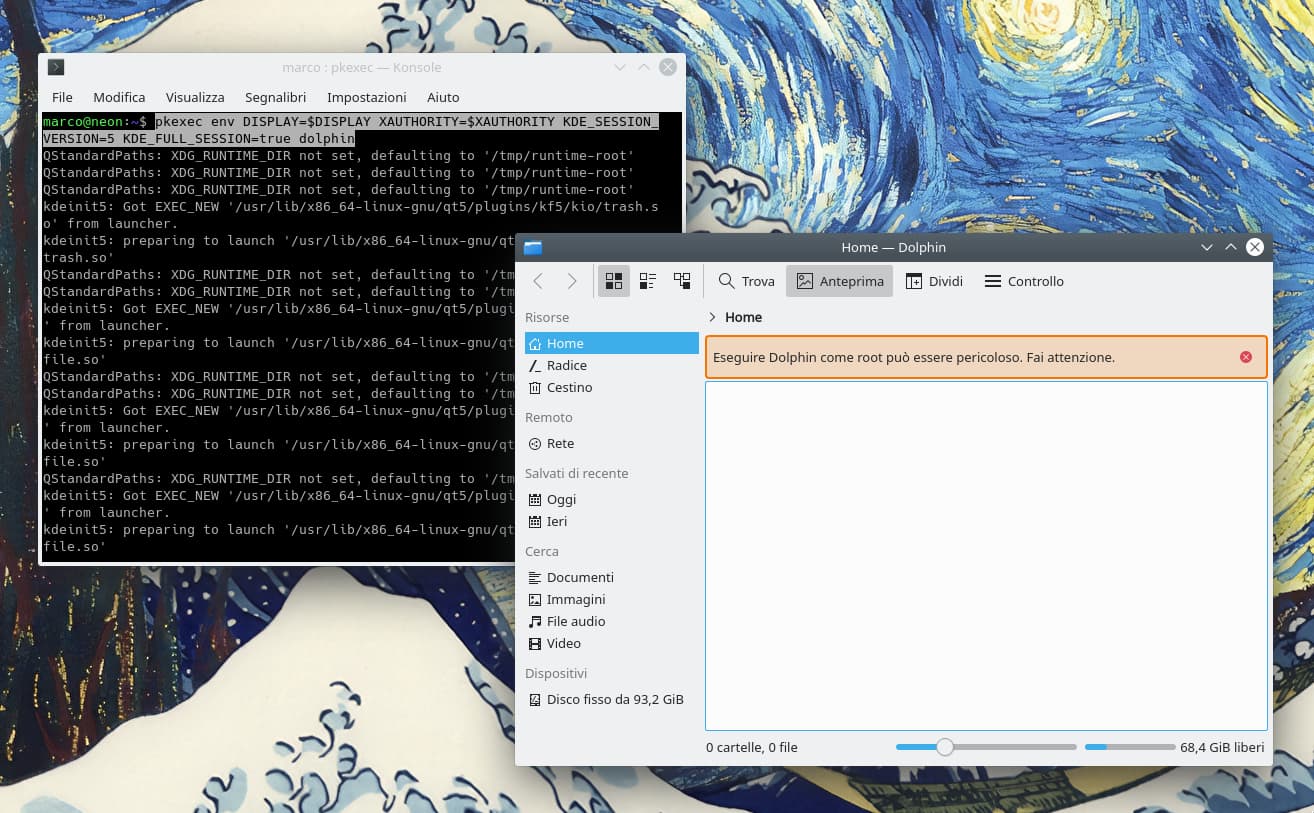
Task: Click the File audio music note icon
Action: pyautogui.click(x=535, y=621)
